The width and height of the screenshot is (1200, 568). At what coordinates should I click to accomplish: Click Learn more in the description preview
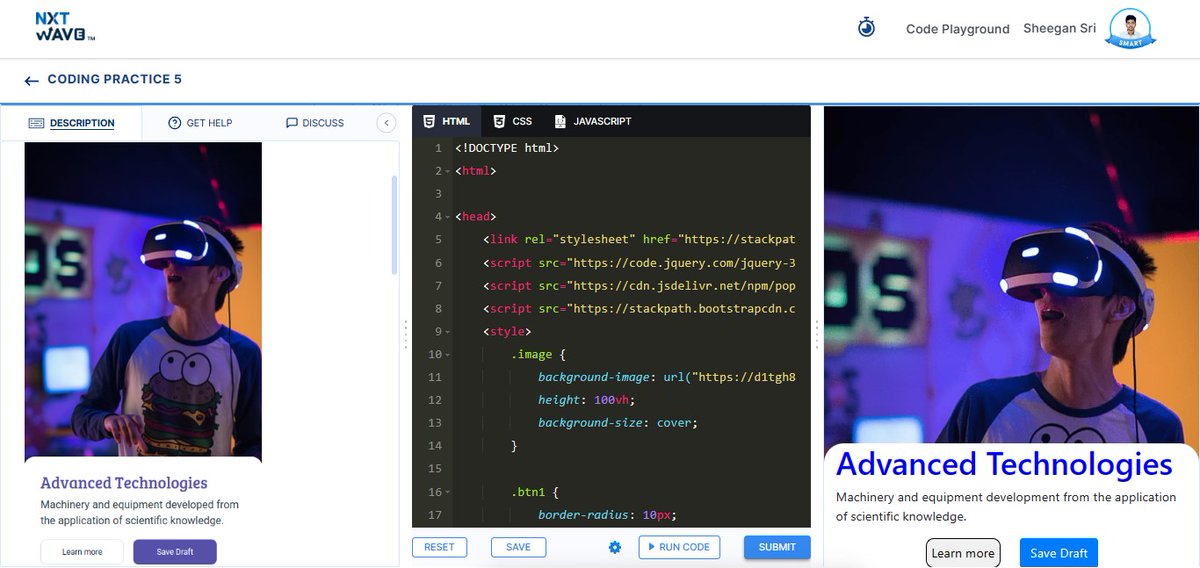(82, 552)
